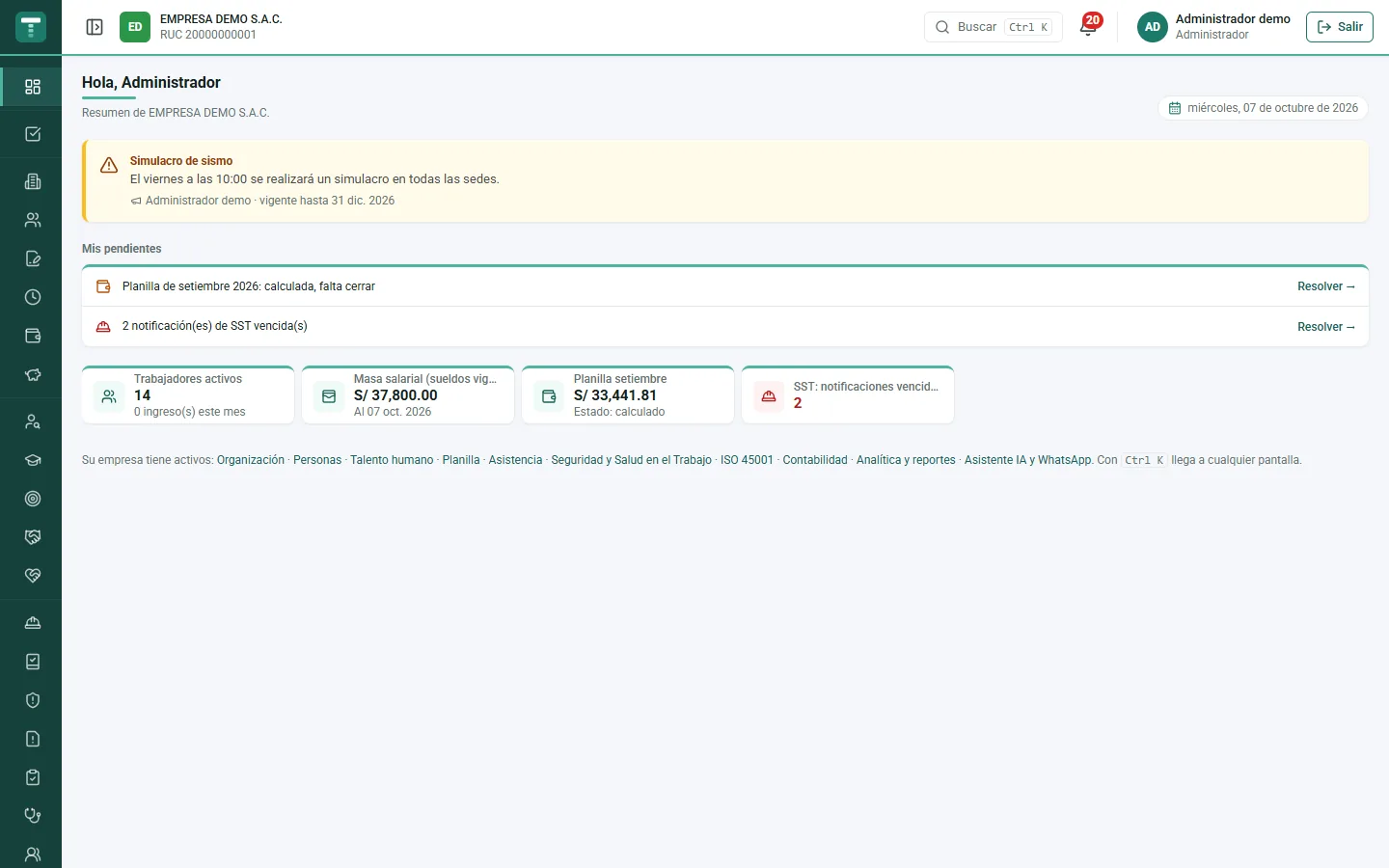Click the ED company badge
This screenshot has width=1389, height=868.
click(x=135, y=27)
